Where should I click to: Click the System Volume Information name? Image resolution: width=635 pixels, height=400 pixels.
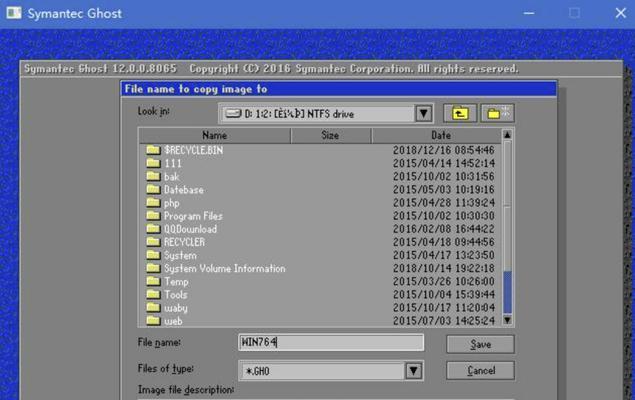(225, 268)
